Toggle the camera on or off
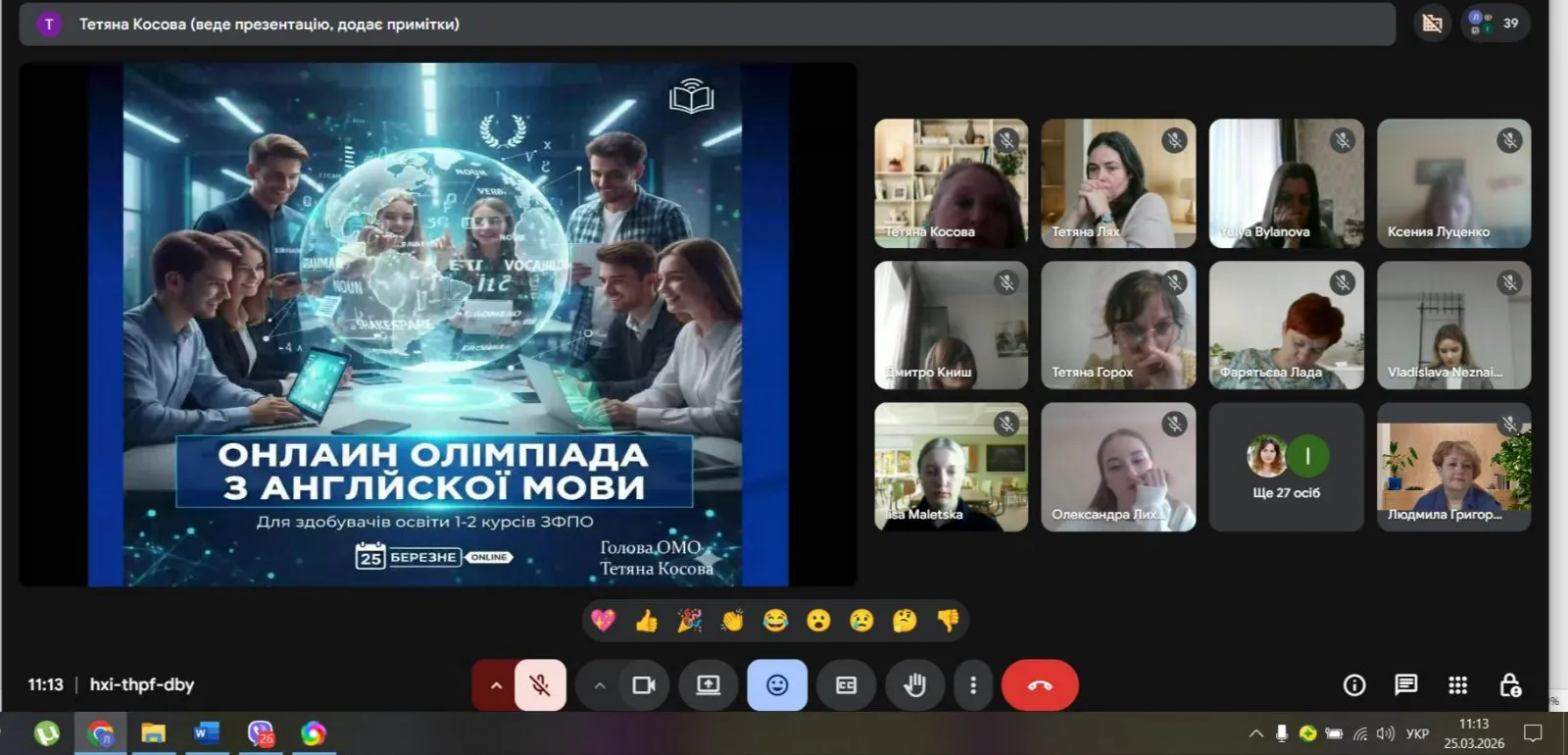Screen dimensions: 1568x755 [x=644, y=685]
